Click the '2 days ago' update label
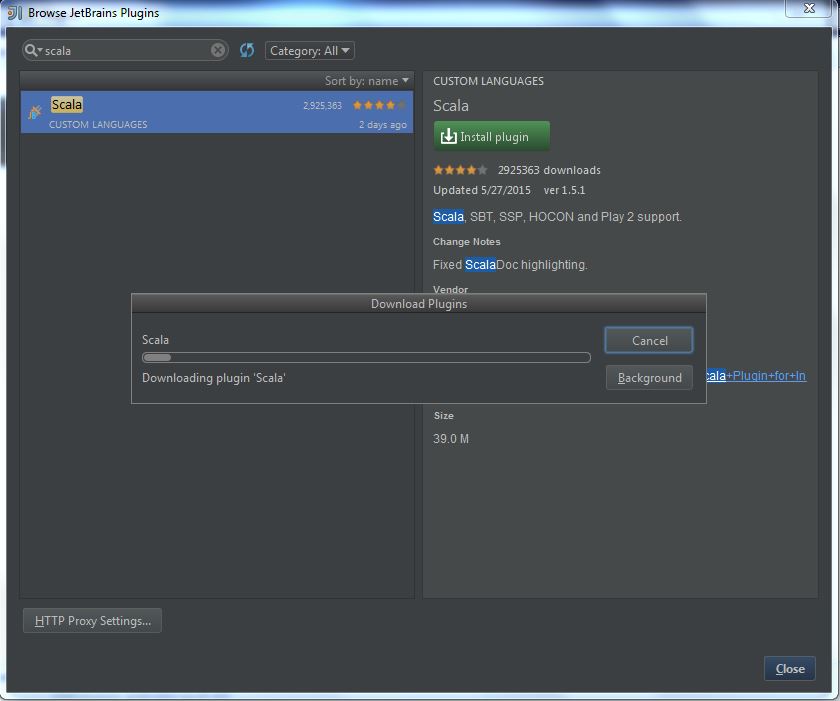The height and width of the screenshot is (701, 840). pos(382,125)
